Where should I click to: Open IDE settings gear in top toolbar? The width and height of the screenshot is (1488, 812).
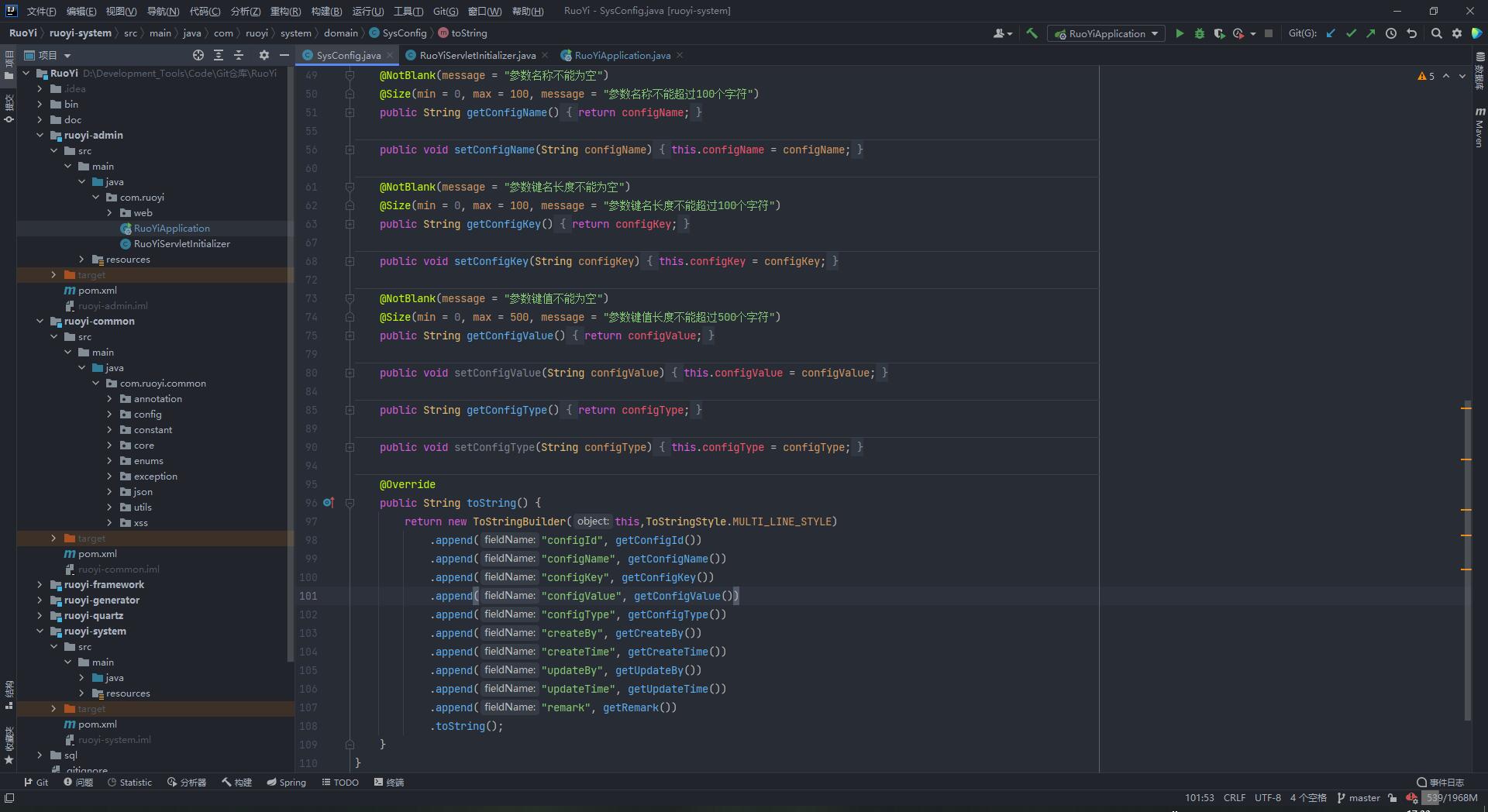tap(1457, 33)
